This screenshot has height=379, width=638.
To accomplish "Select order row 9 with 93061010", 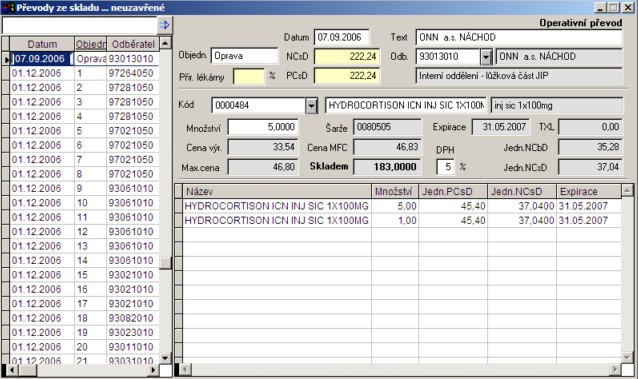I will (84, 188).
